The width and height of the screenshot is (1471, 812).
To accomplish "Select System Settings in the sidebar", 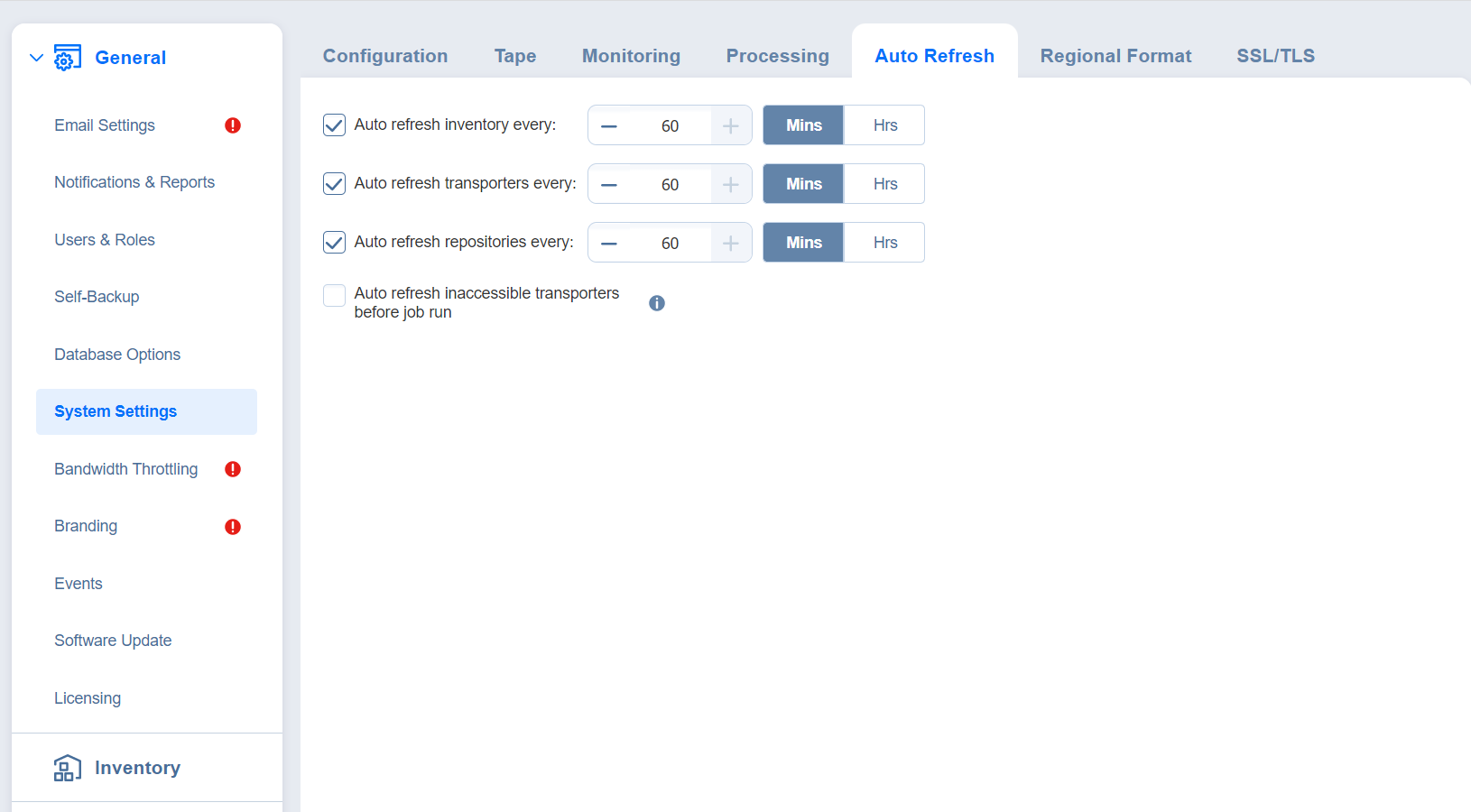I will [x=146, y=411].
